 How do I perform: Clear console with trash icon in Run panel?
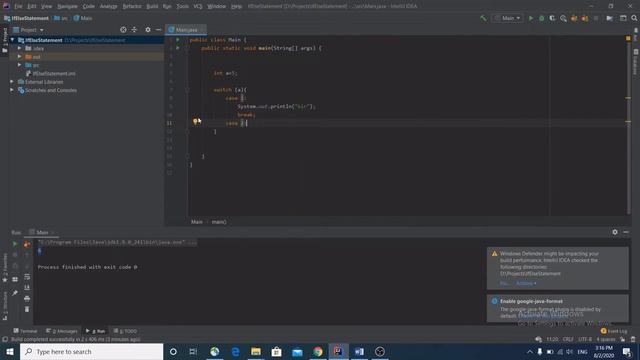[27, 309]
